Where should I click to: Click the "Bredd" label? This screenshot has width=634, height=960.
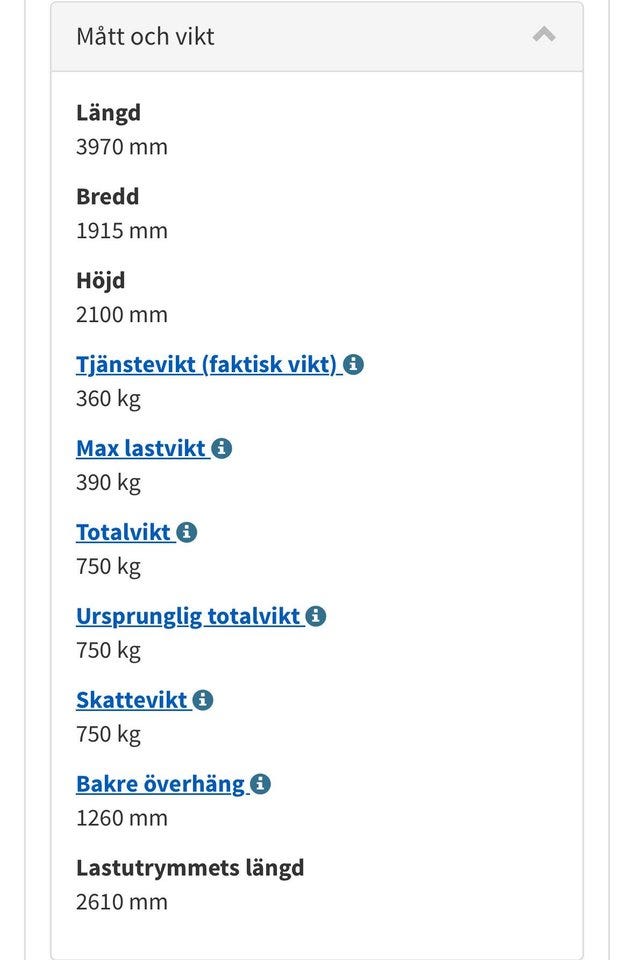[107, 197]
